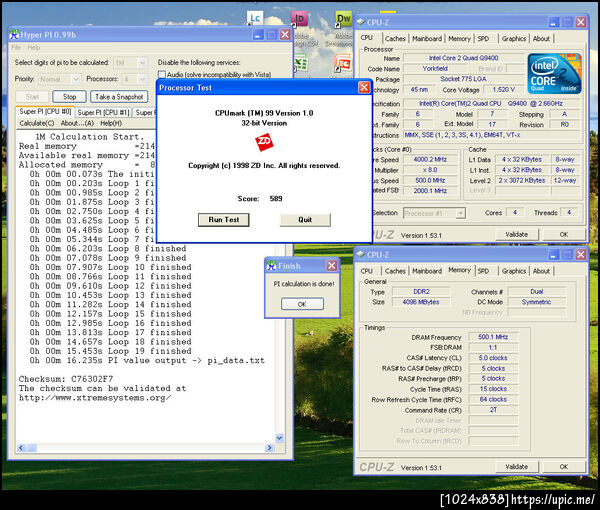Click the 500.1 MHz DRAM Frequency value
The image size is (600, 510).
[493, 337]
